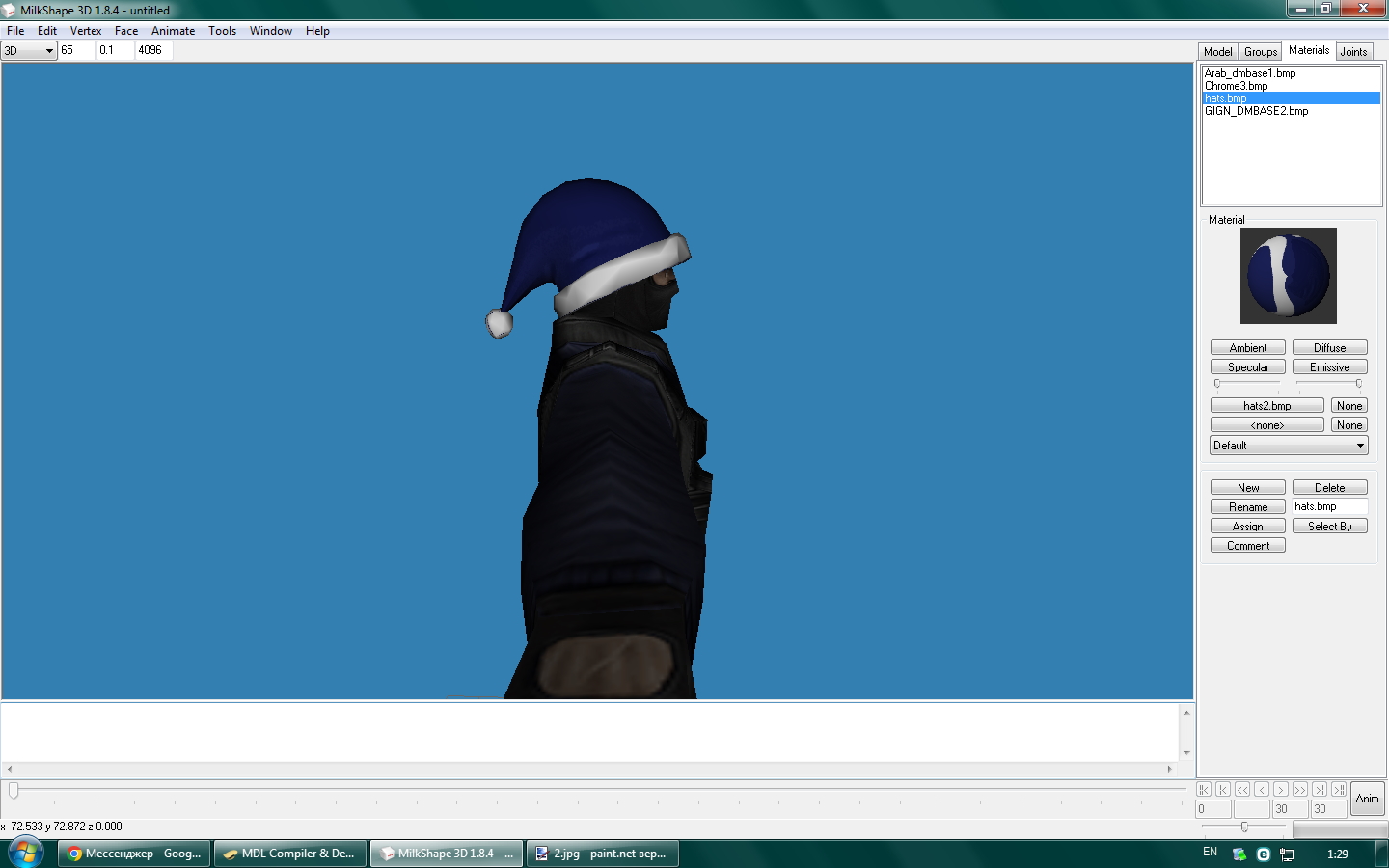Open the Animate menu
Viewport: 1389px width, 868px height.
[174, 31]
